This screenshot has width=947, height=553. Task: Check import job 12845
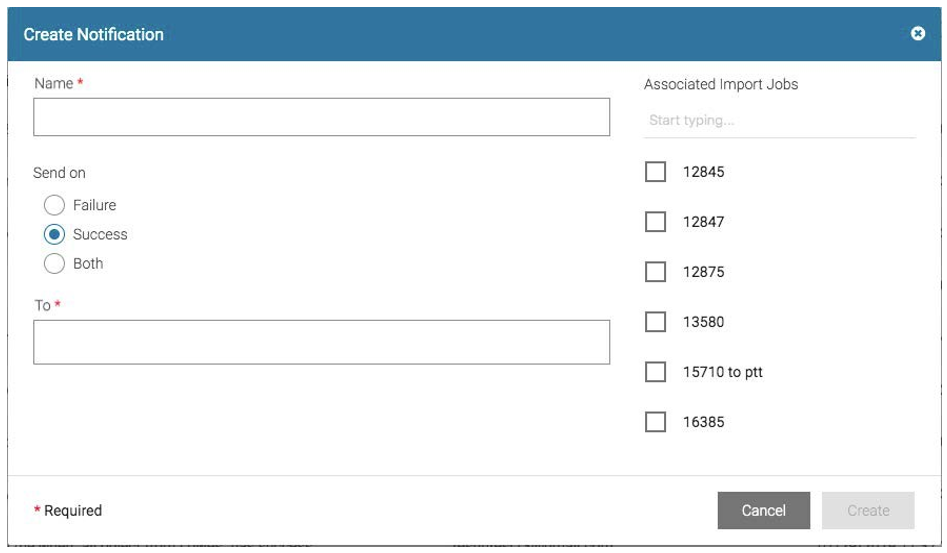(655, 172)
